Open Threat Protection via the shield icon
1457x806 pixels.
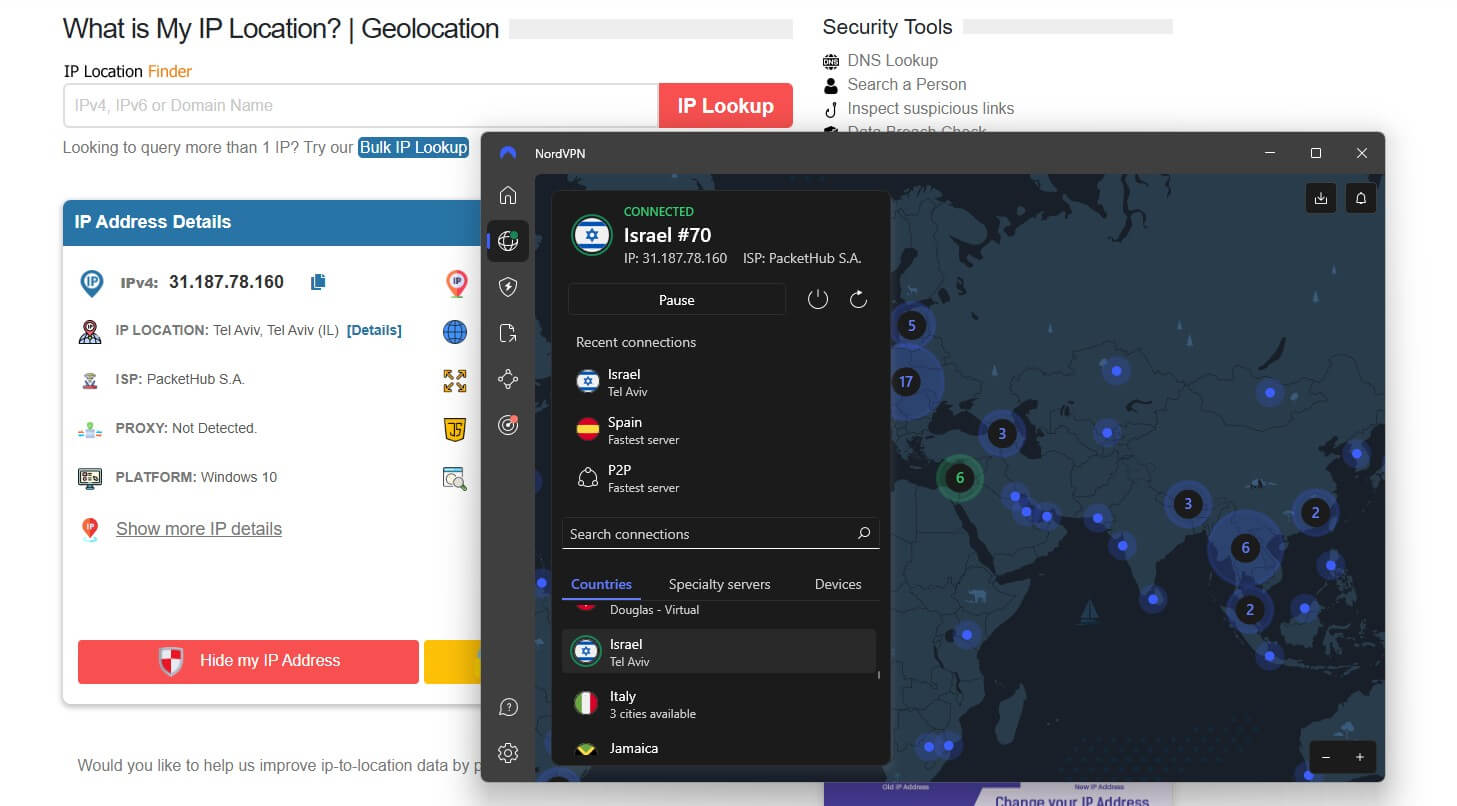point(508,287)
